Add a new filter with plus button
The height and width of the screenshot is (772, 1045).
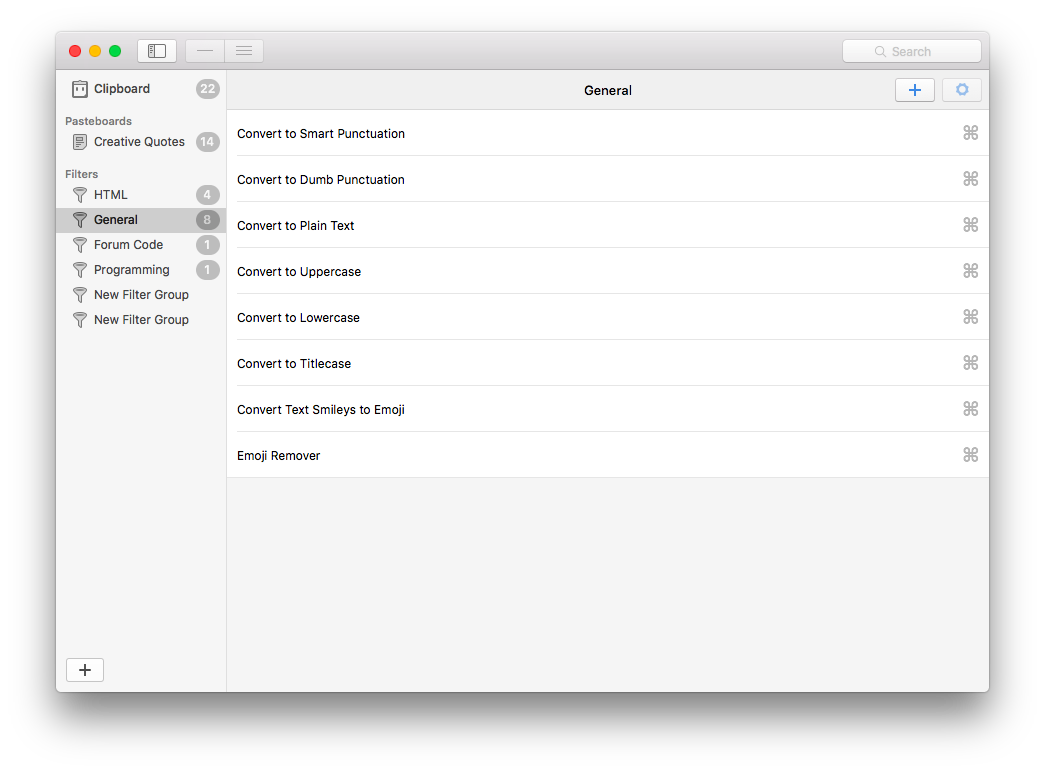pyautogui.click(x=914, y=90)
